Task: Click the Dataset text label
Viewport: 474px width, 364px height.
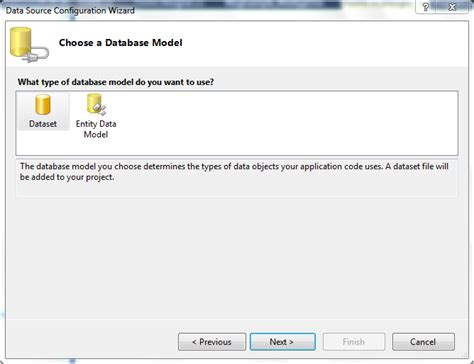Action: [43, 124]
